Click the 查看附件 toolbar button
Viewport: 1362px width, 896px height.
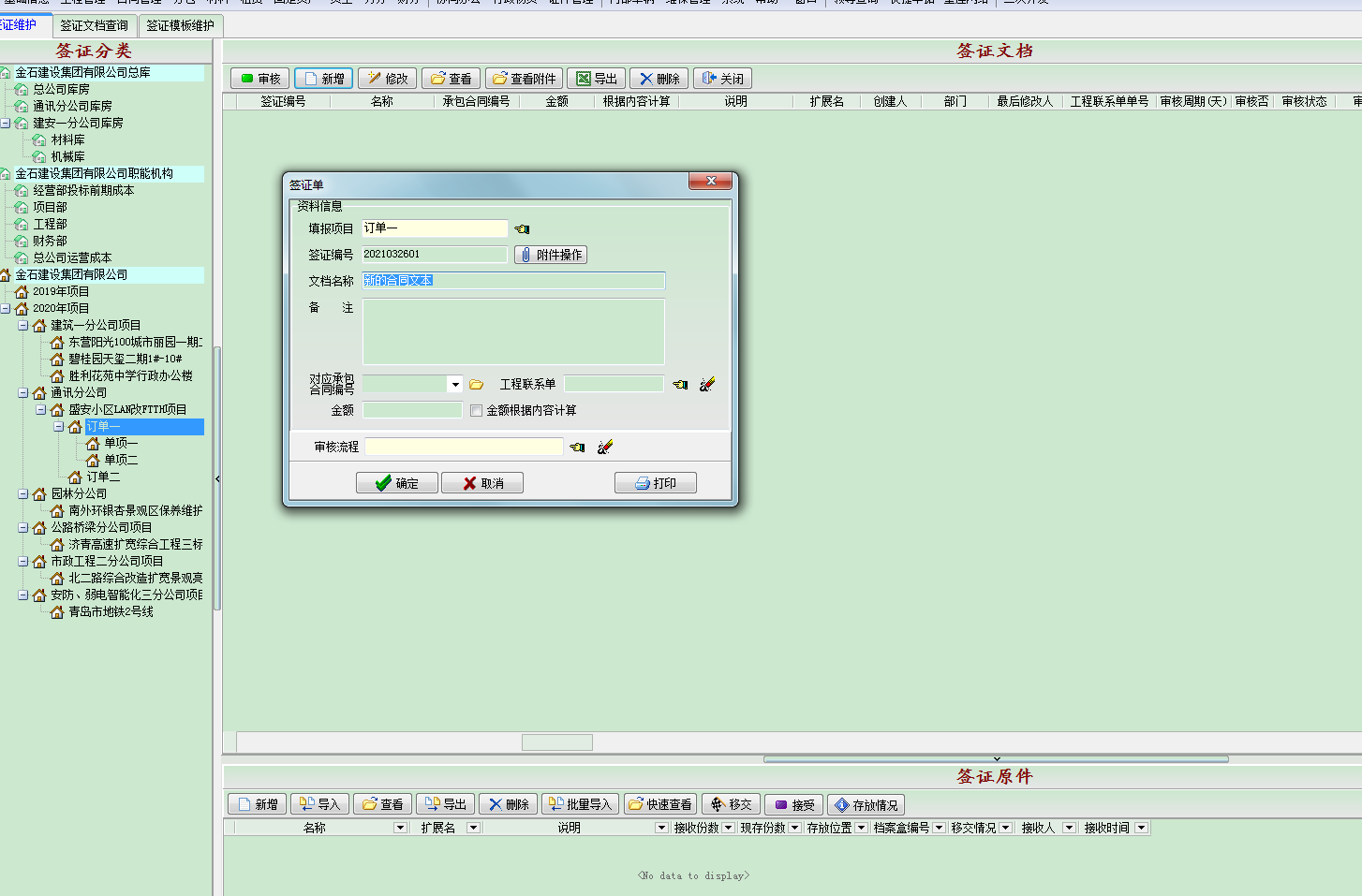(x=524, y=79)
